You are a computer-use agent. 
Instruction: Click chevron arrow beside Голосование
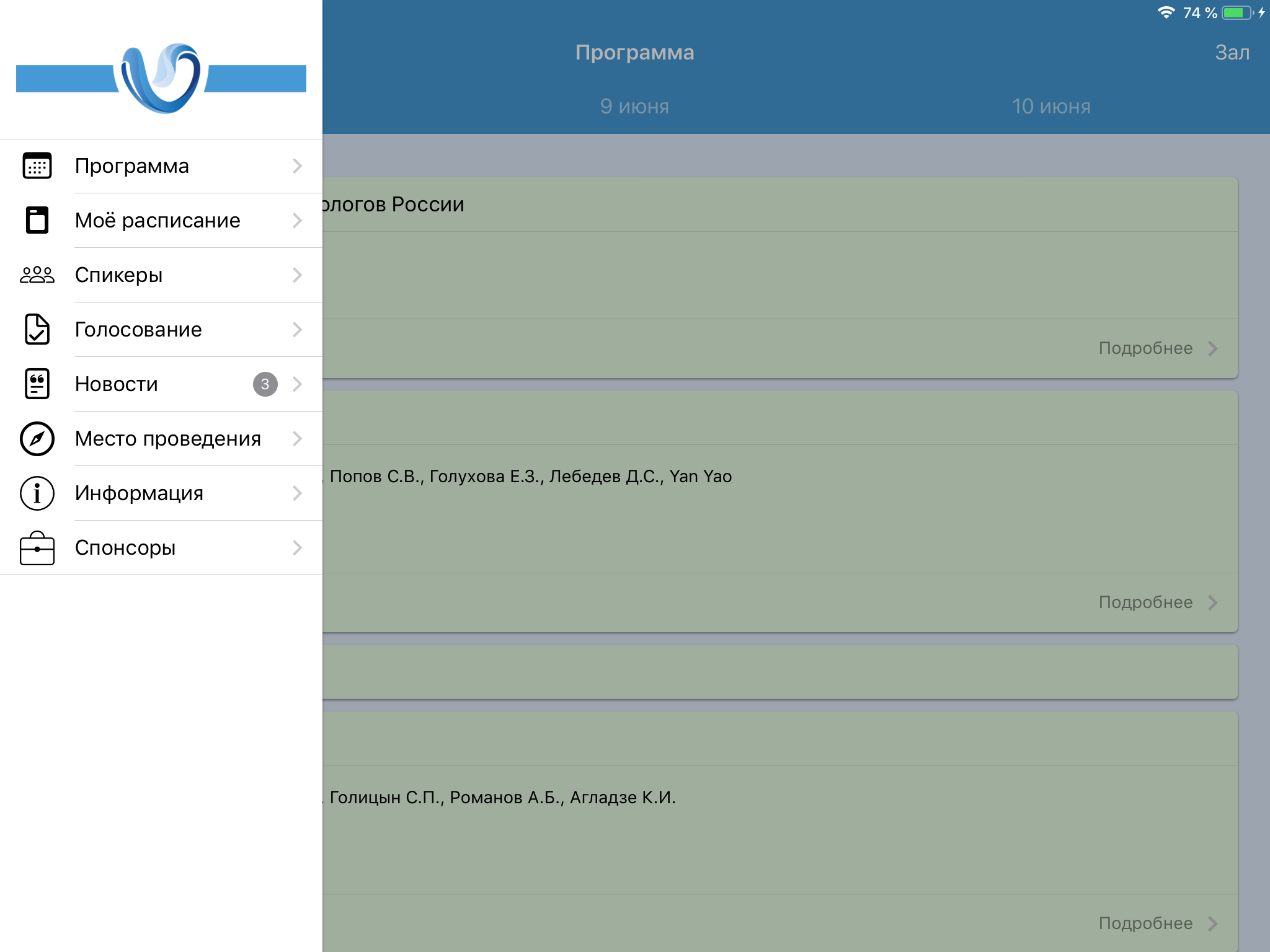[298, 330]
